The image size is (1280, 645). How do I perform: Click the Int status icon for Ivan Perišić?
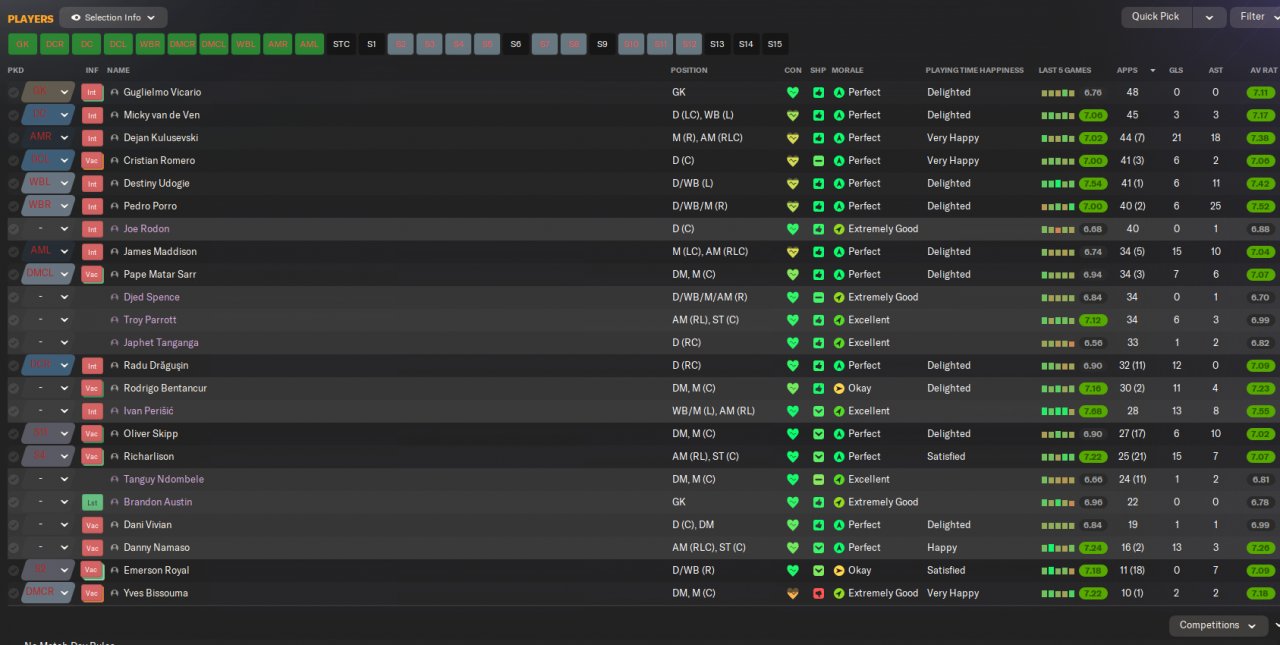pyautogui.click(x=92, y=411)
